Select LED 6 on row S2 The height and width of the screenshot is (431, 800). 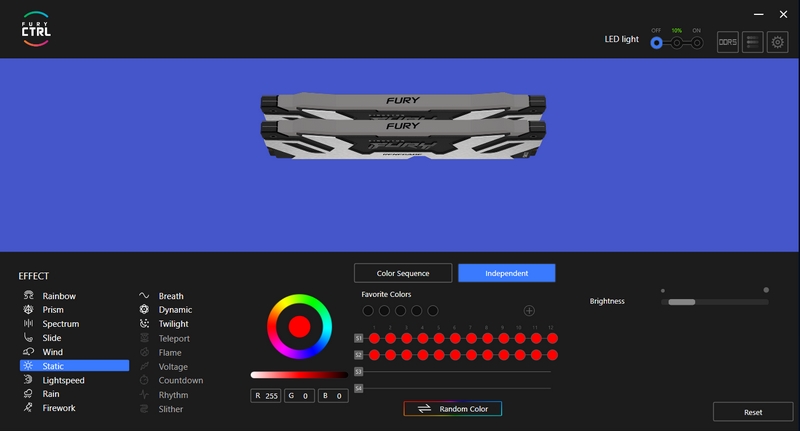tap(455, 355)
